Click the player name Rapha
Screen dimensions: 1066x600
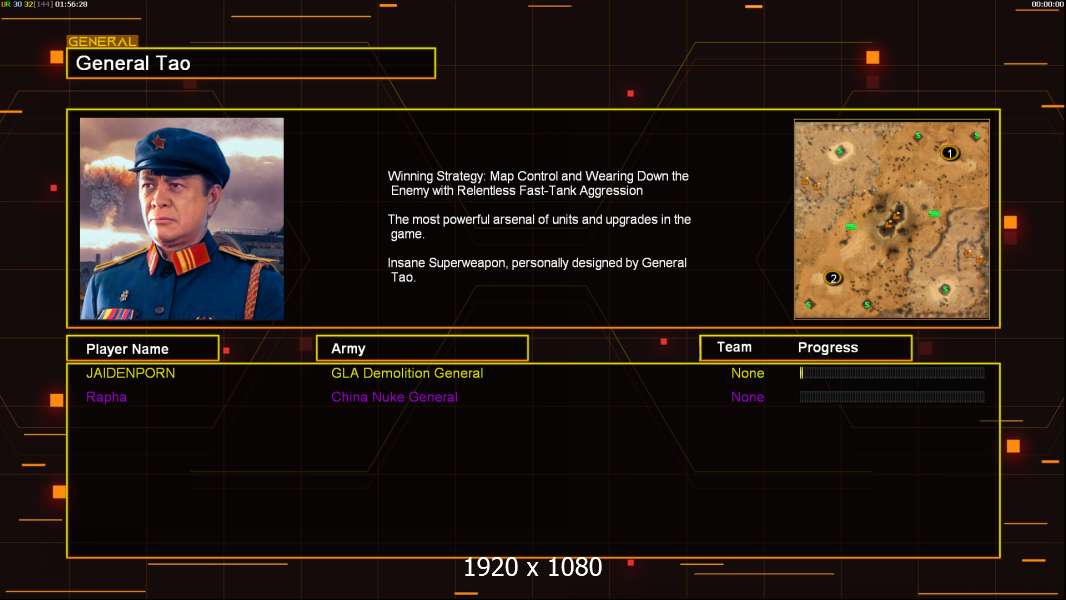click(x=106, y=397)
